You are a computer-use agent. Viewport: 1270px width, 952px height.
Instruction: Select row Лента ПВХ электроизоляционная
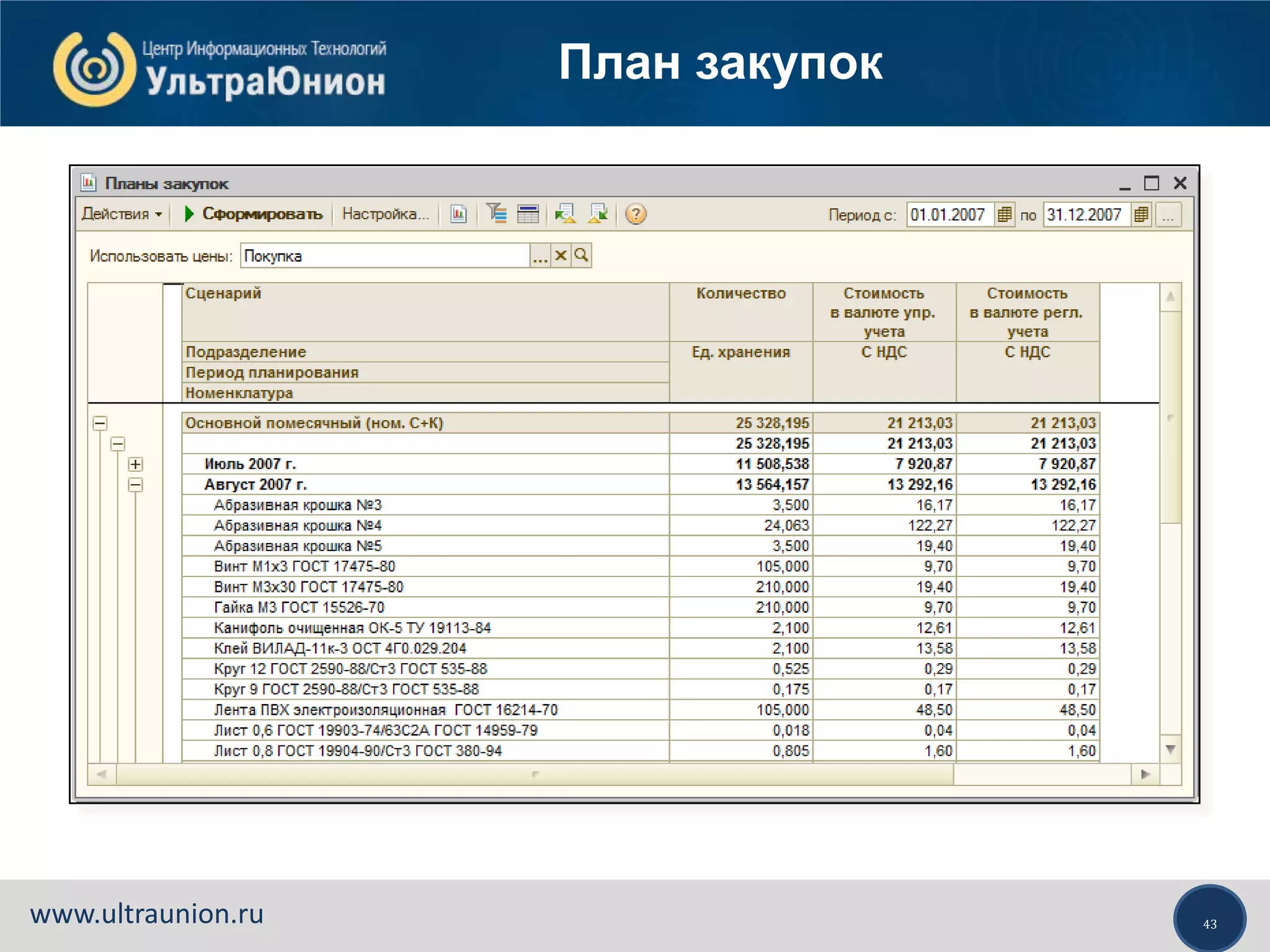(x=641, y=710)
